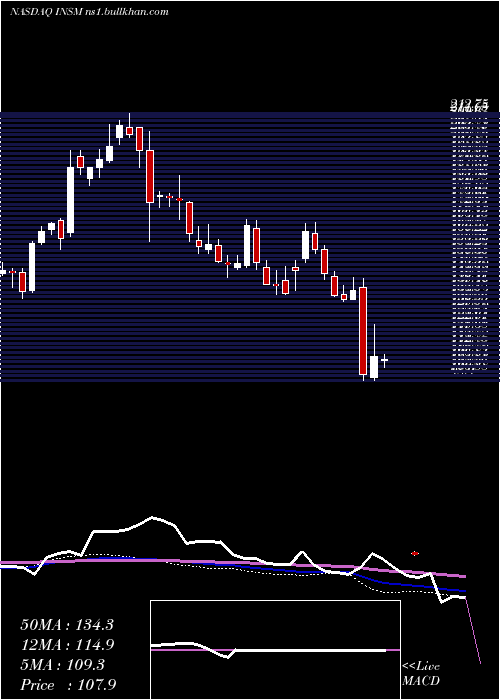Viewport: 500px width, 700px height.
Task: Click the NASDAQ INSM ns1.bullkhan.com title text
Action: pyautogui.click(x=89, y=12)
